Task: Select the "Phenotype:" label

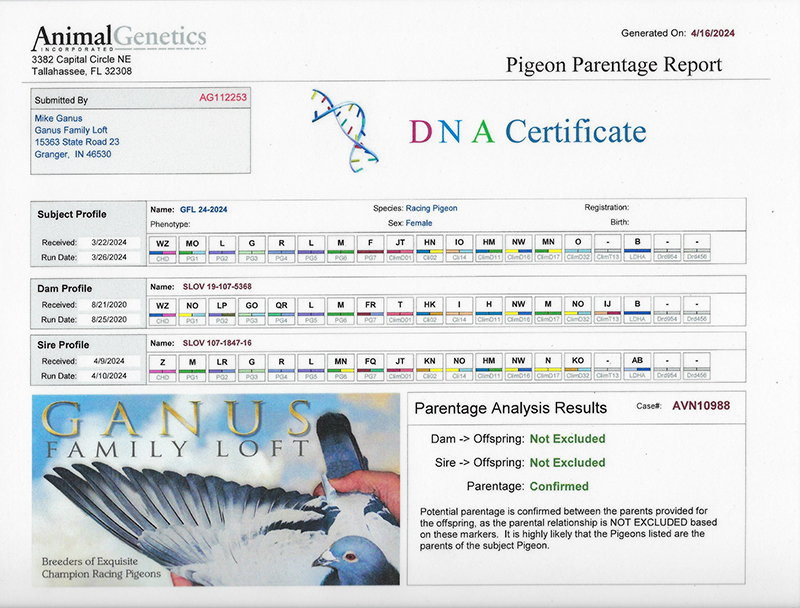Action: (170, 224)
